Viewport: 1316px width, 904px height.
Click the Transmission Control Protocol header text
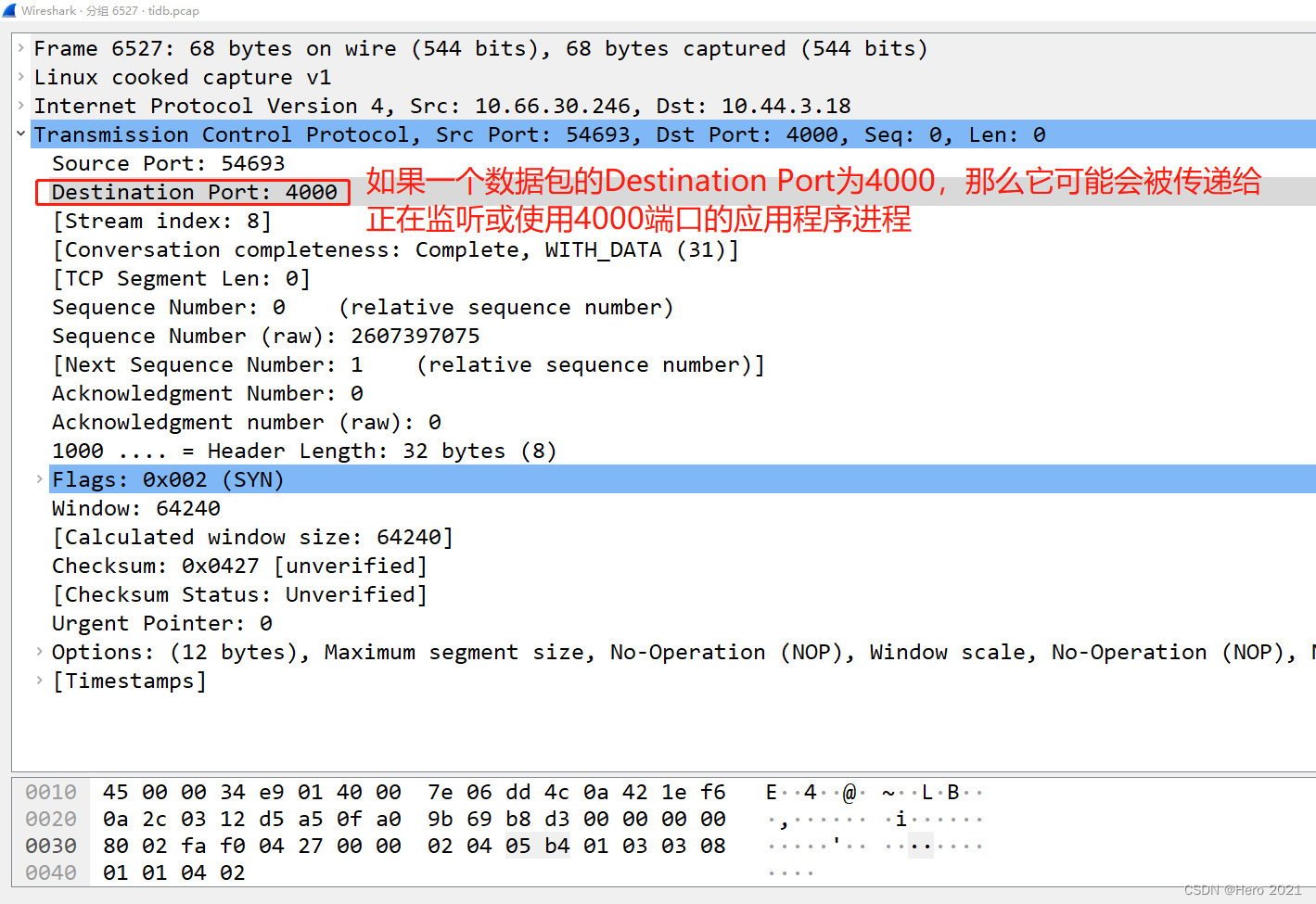click(x=540, y=134)
